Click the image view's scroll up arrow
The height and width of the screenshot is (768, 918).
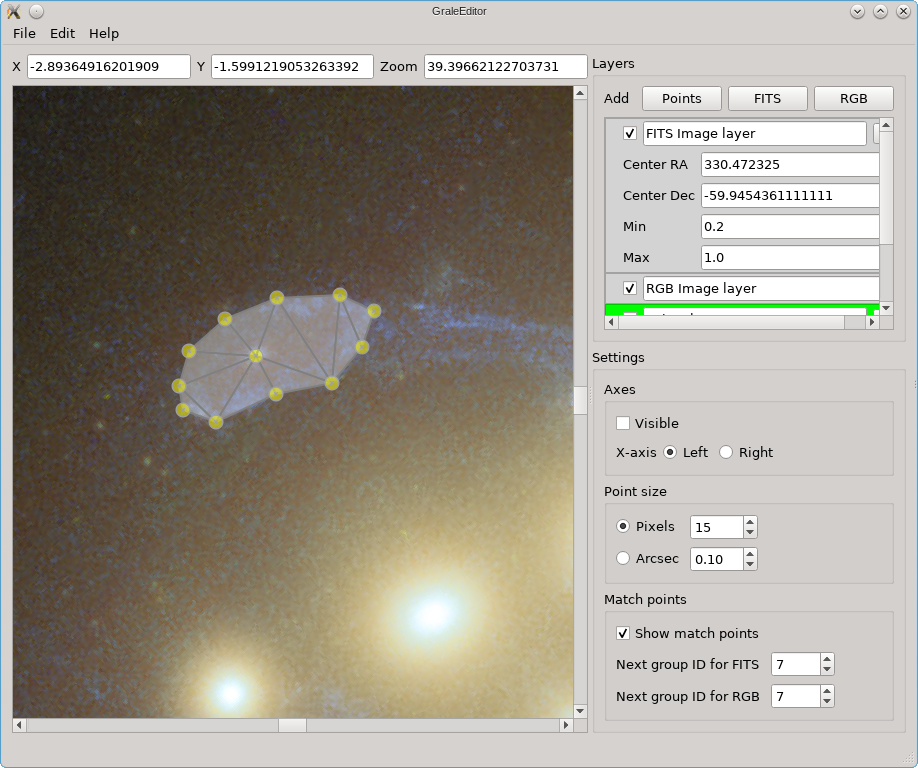pyautogui.click(x=580, y=93)
